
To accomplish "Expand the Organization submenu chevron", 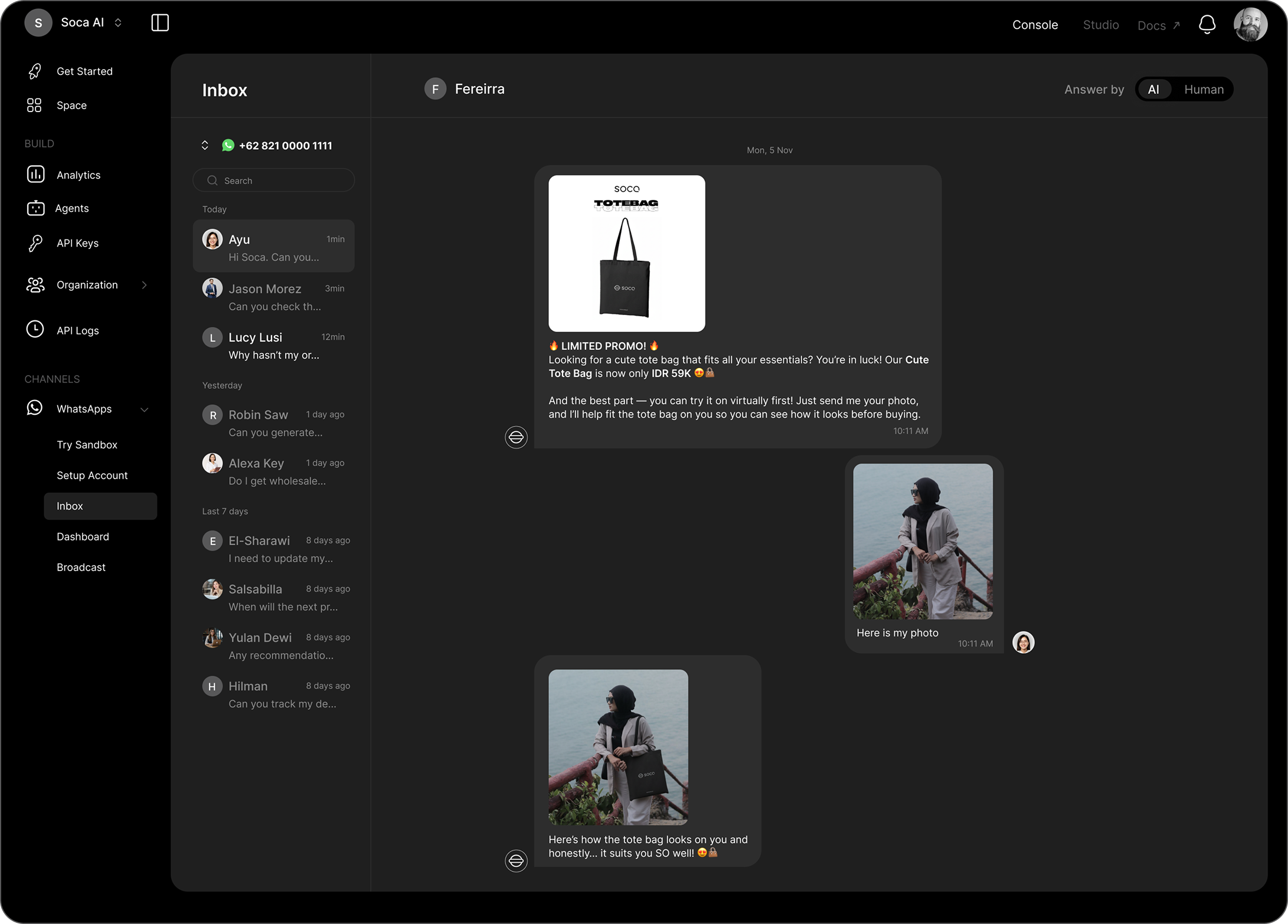I will click(x=144, y=285).
